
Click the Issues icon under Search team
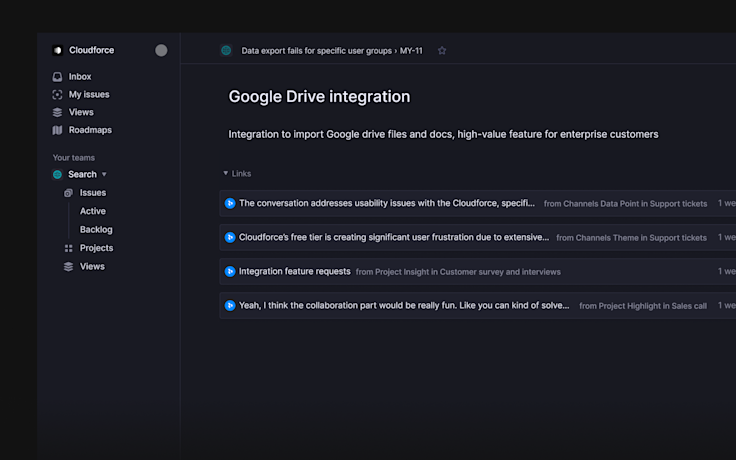click(x=68, y=193)
